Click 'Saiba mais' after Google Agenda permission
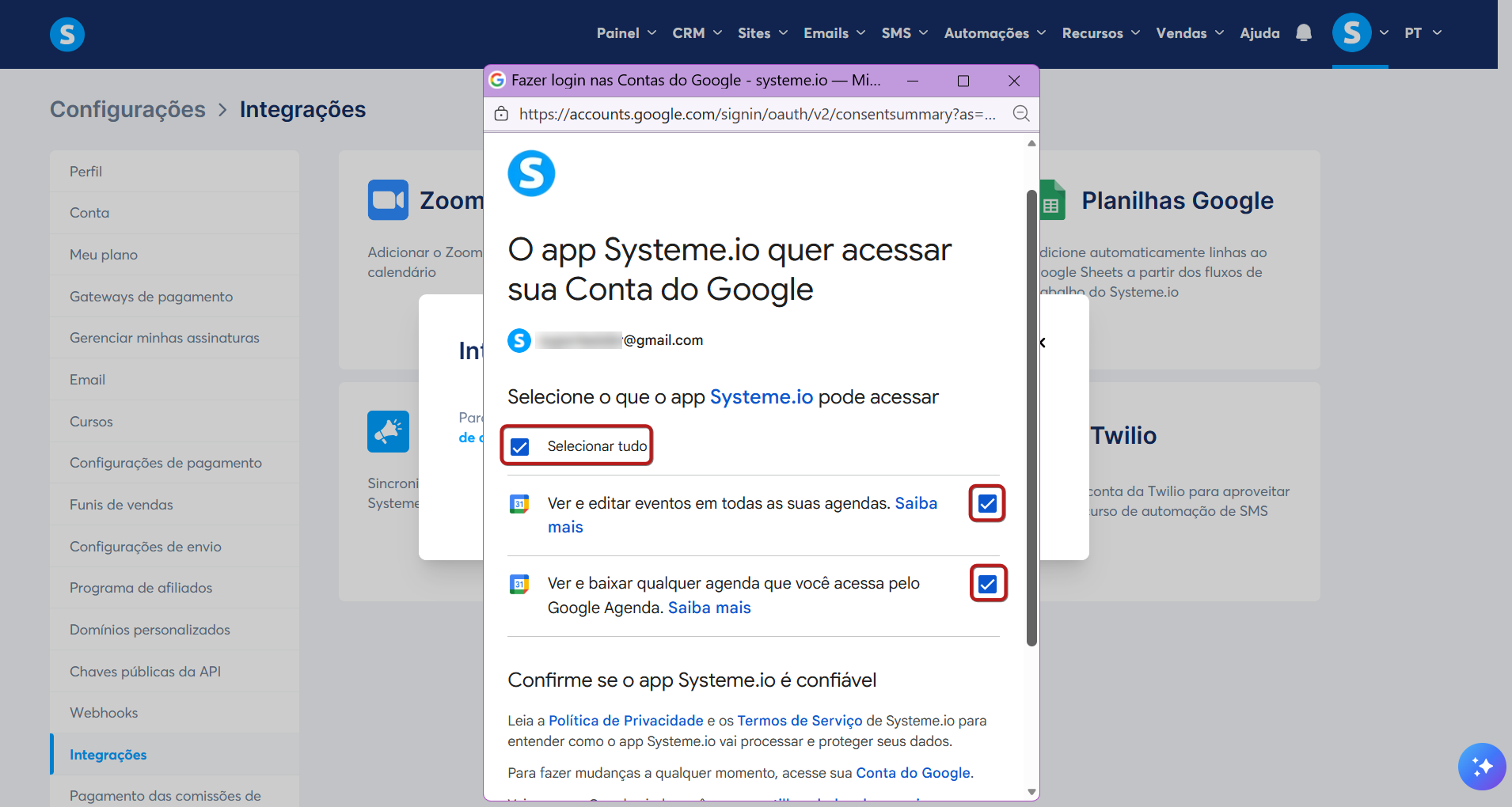 point(709,608)
